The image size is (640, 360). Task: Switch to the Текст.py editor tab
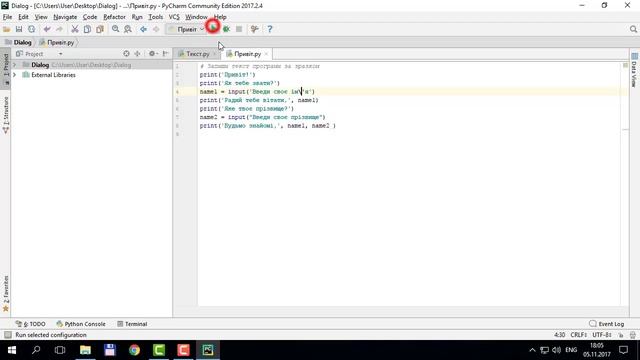pyautogui.click(x=197, y=54)
